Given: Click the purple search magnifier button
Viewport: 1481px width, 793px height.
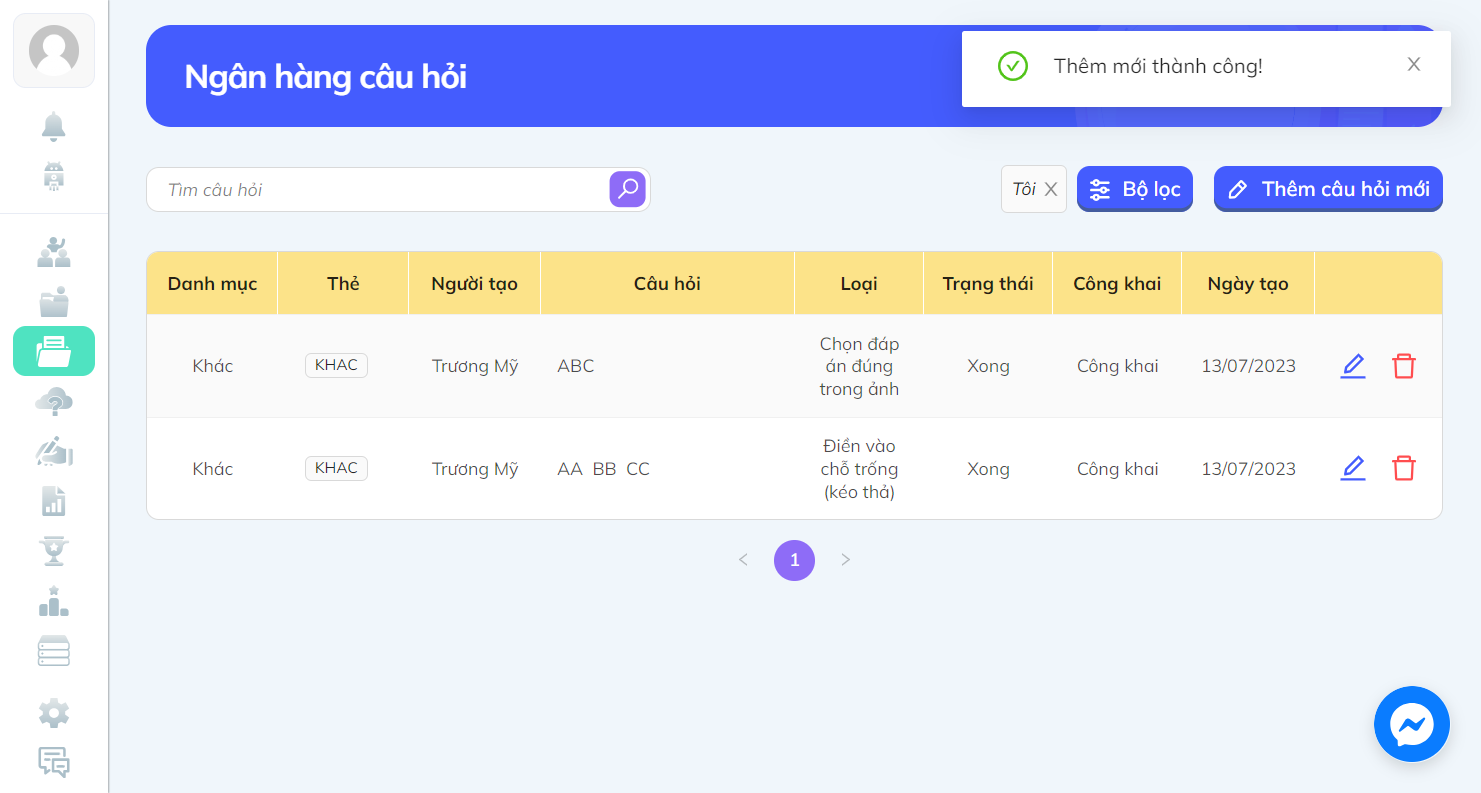Looking at the screenshot, I should click(628, 189).
